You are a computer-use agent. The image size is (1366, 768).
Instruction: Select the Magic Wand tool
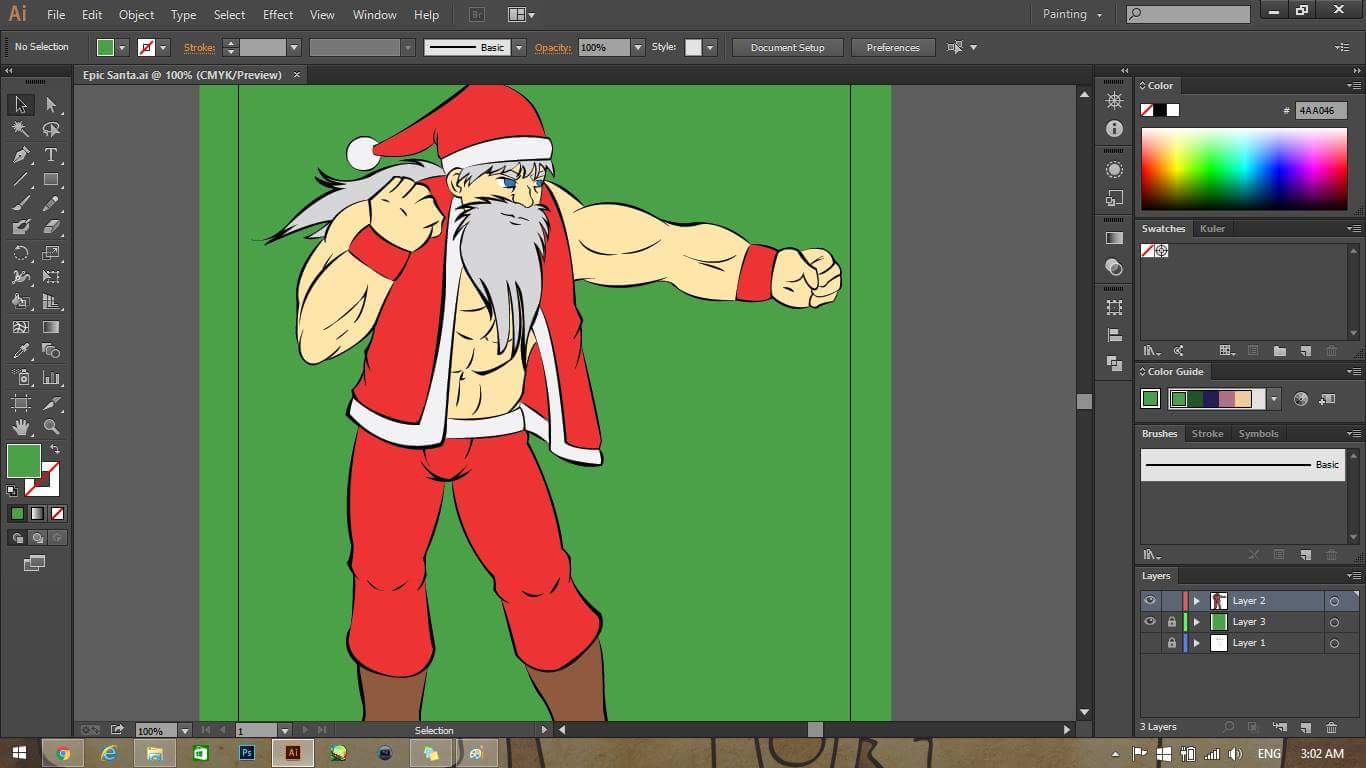point(20,130)
